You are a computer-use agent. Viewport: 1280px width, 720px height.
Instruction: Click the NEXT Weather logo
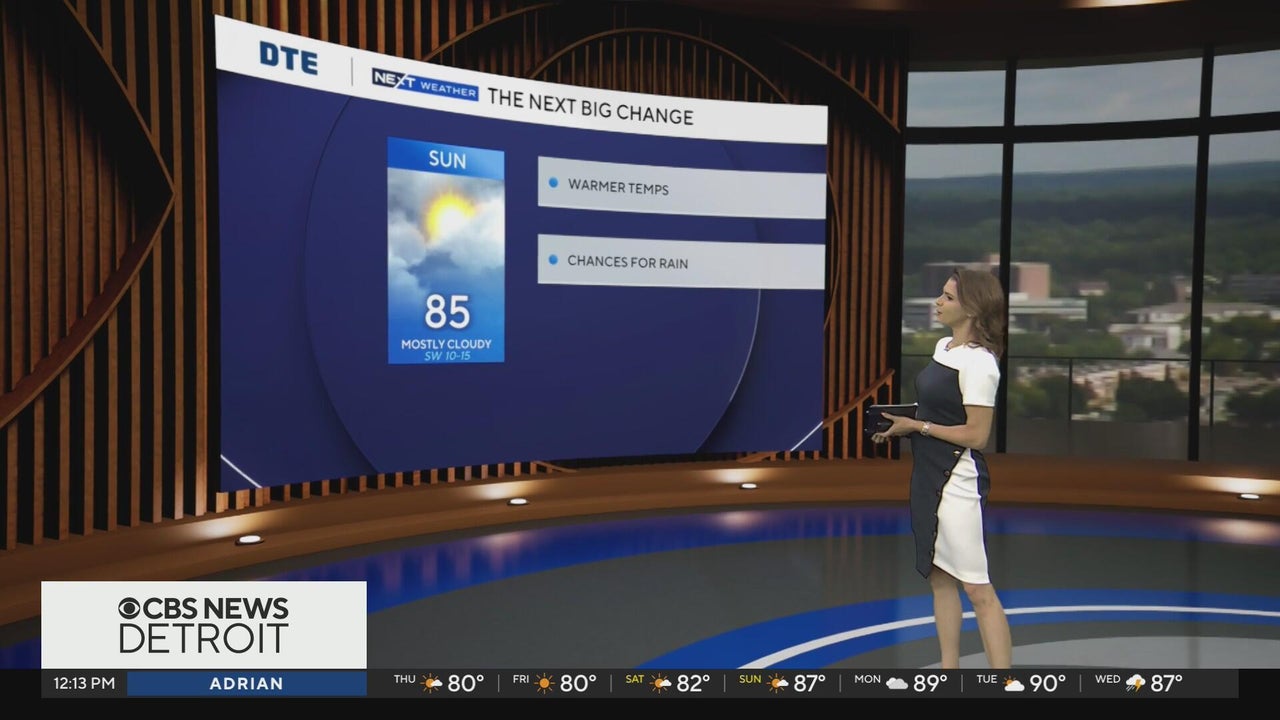click(x=425, y=85)
